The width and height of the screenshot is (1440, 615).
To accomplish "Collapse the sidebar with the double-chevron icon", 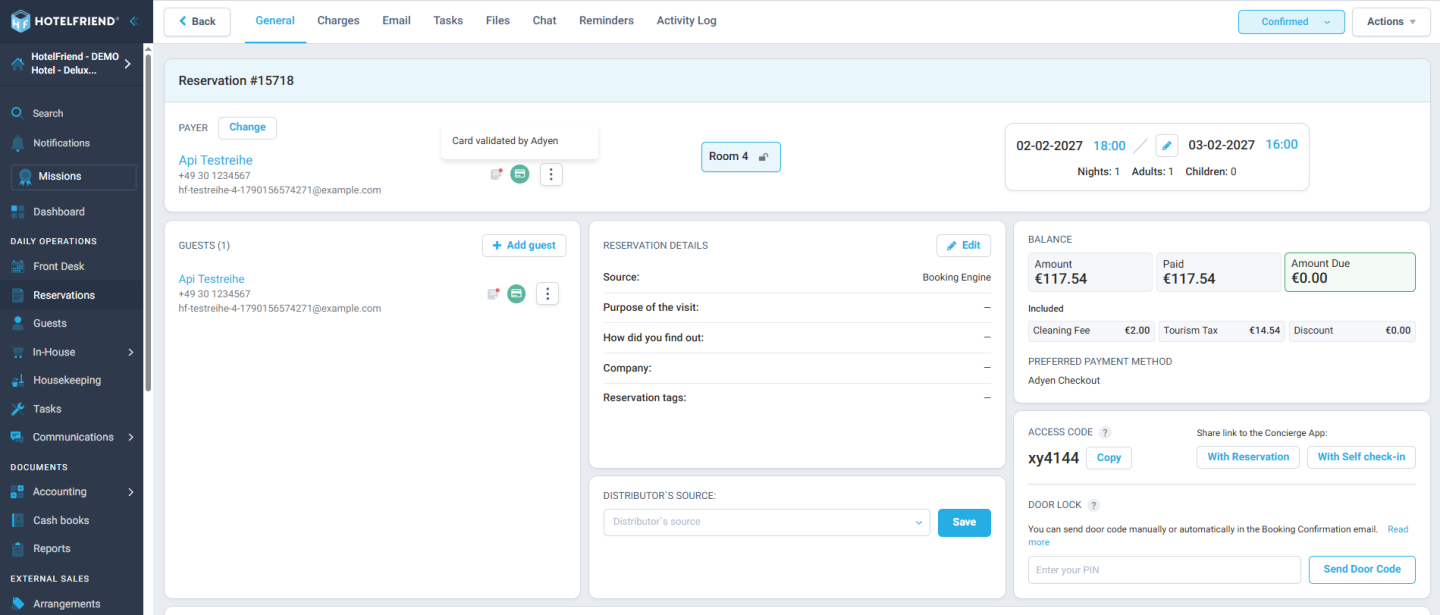I will click(x=134, y=21).
